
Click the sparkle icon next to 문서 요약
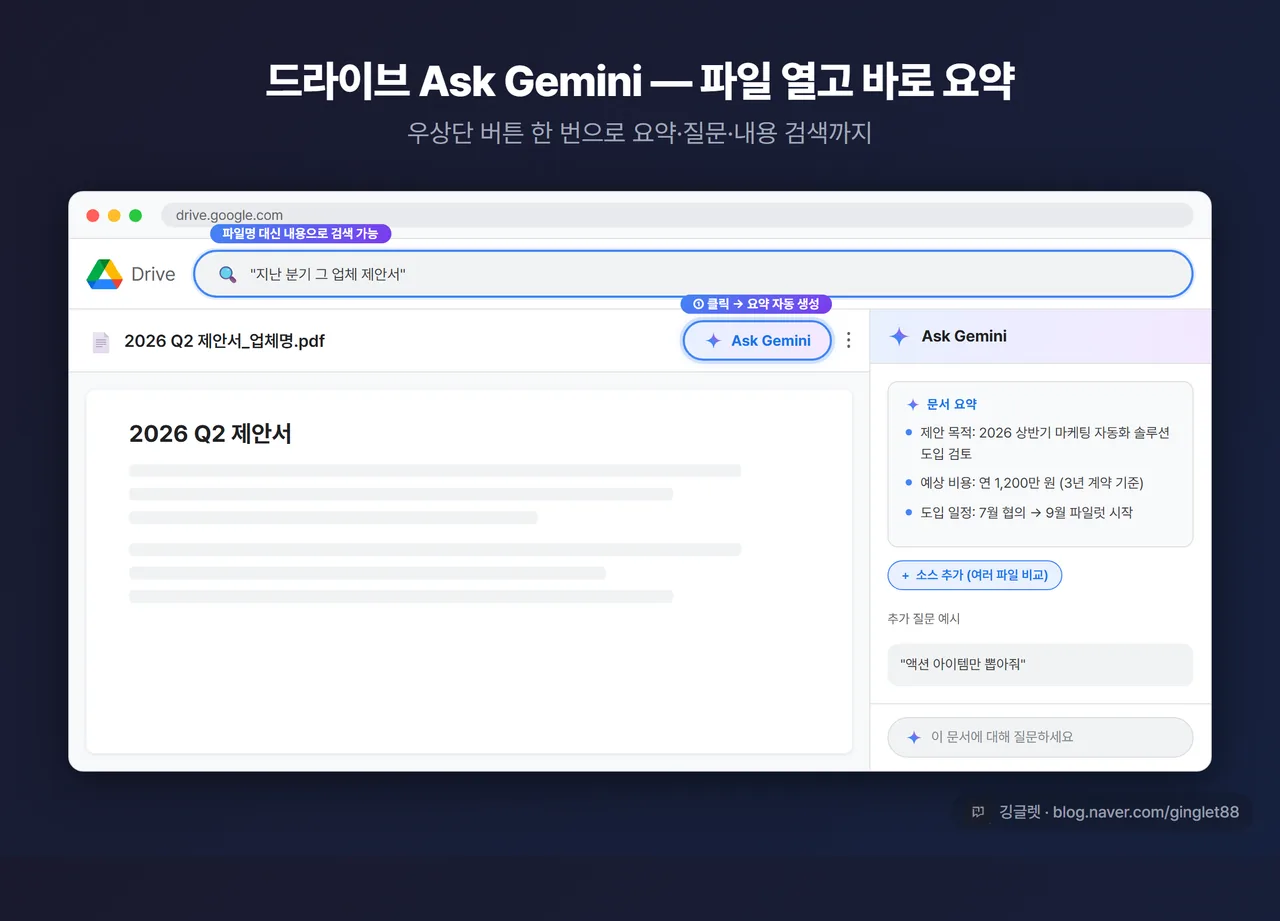pyautogui.click(x=912, y=405)
